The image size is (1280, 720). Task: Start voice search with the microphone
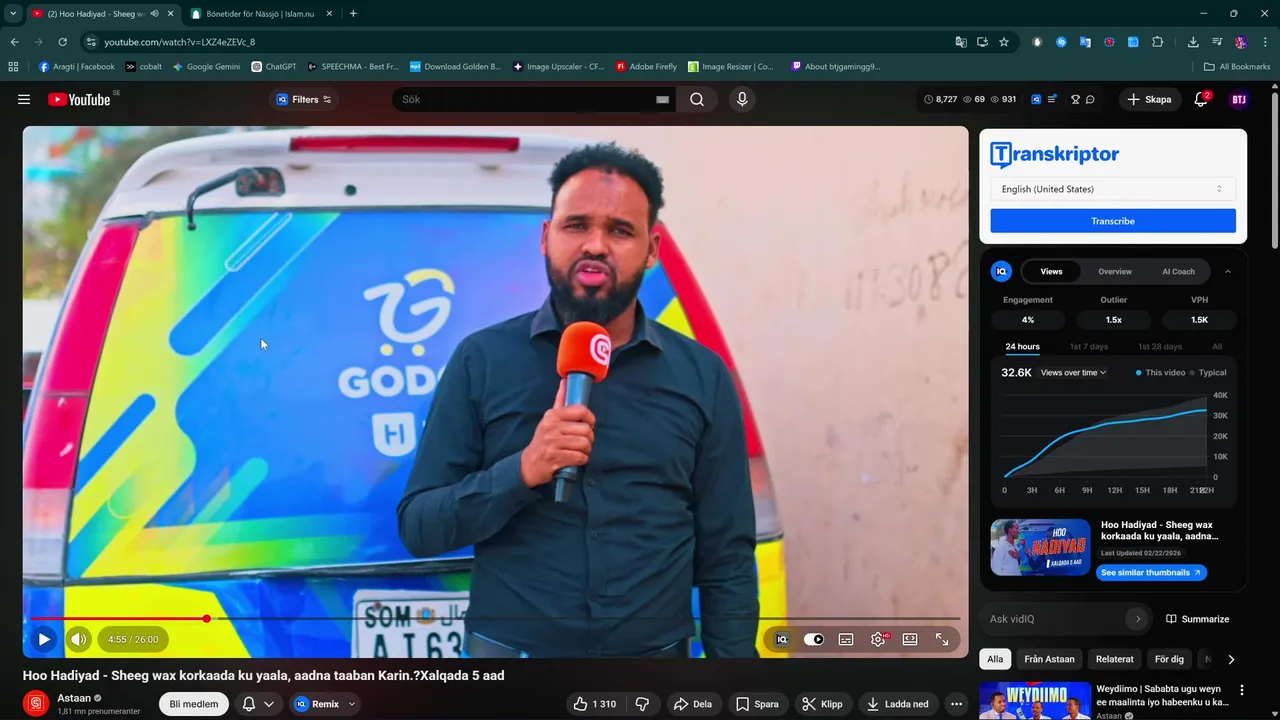[742, 99]
